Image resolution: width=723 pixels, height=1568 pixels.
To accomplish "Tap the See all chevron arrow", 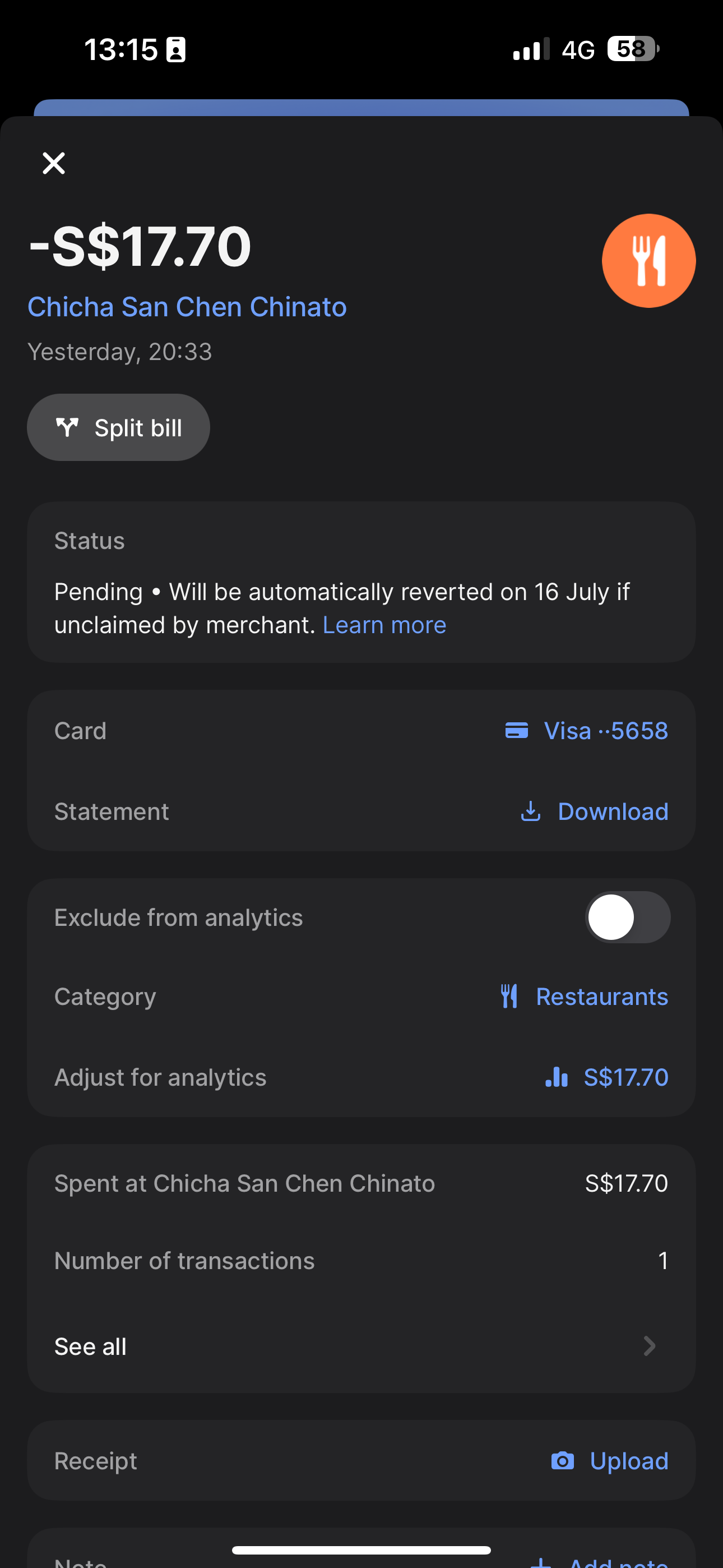I will pyautogui.click(x=650, y=1346).
